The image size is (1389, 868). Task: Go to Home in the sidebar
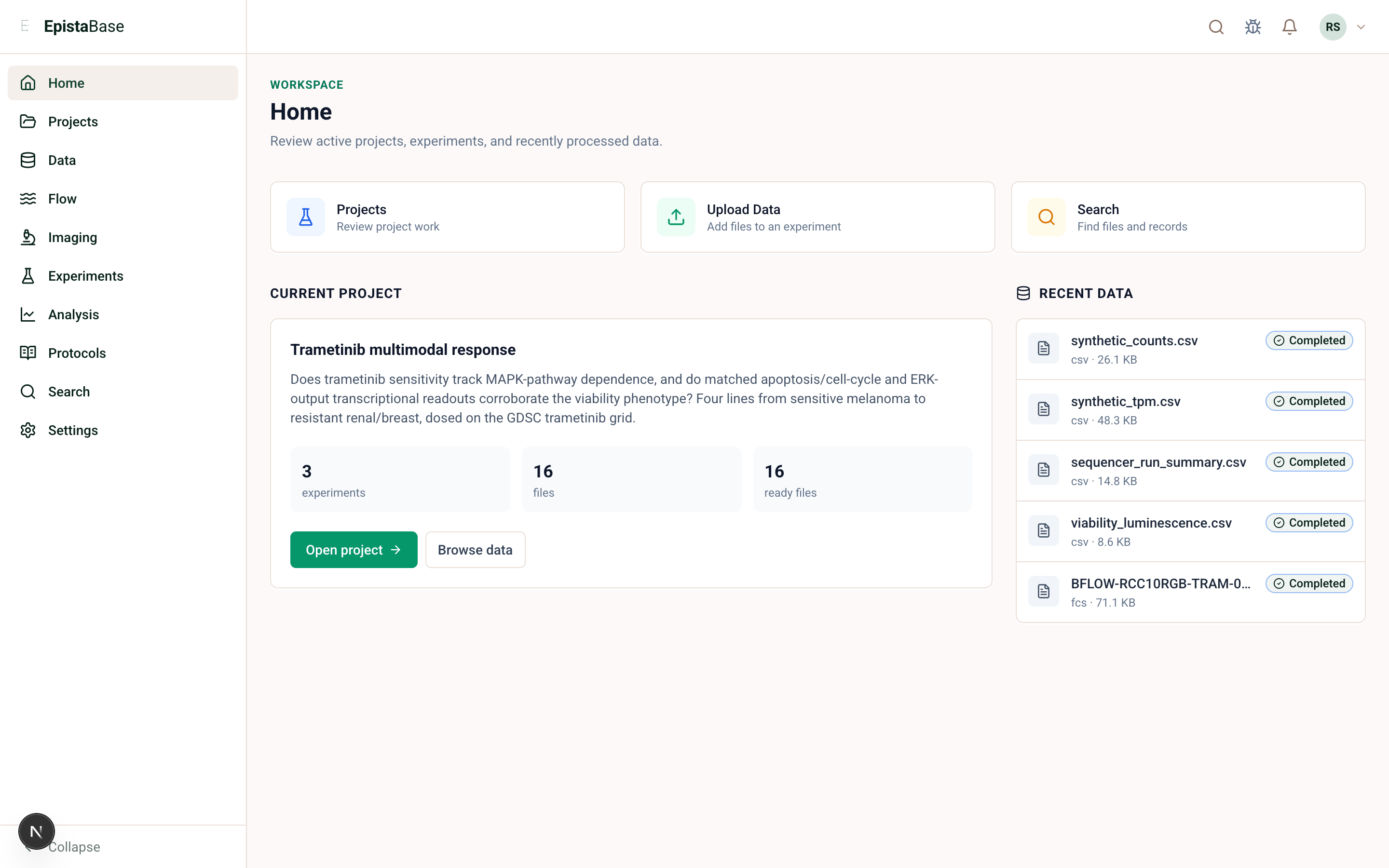tap(123, 83)
